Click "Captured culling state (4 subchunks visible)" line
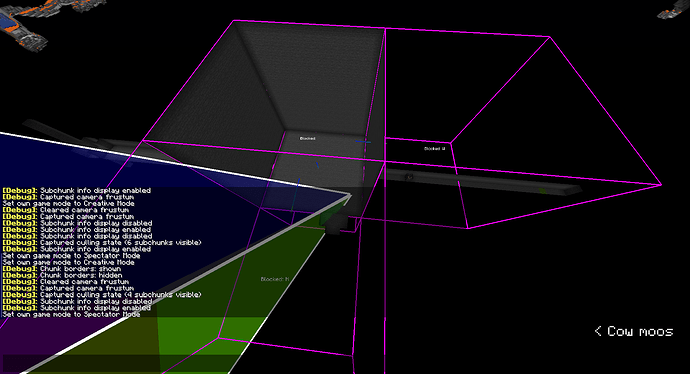The height and width of the screenshot is (374, 690). click(x=102, y=295)
